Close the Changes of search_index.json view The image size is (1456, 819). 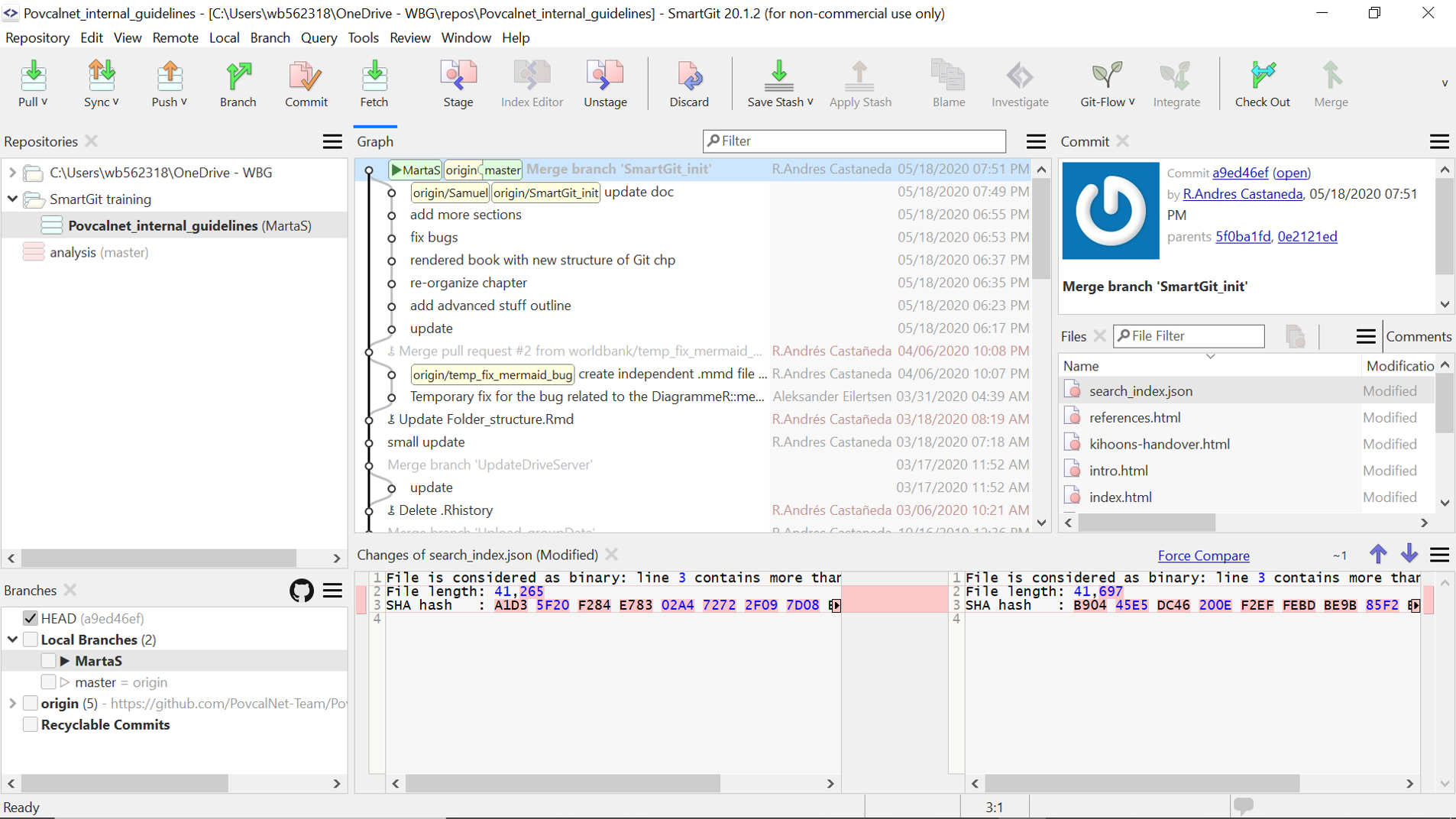612,555
